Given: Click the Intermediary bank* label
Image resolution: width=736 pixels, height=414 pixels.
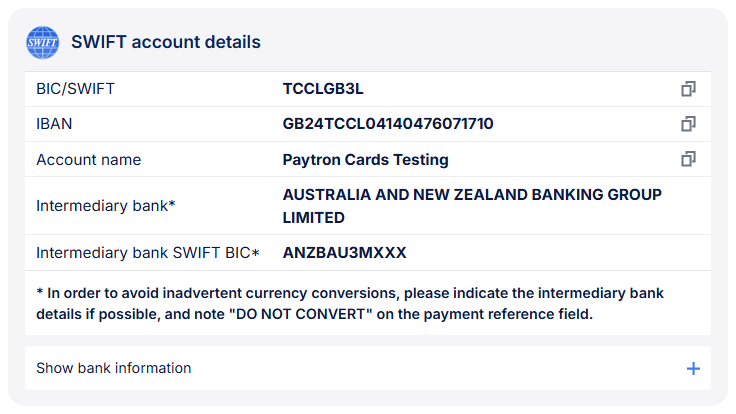Looking at the screenshot, I should [x=106, y=206].
